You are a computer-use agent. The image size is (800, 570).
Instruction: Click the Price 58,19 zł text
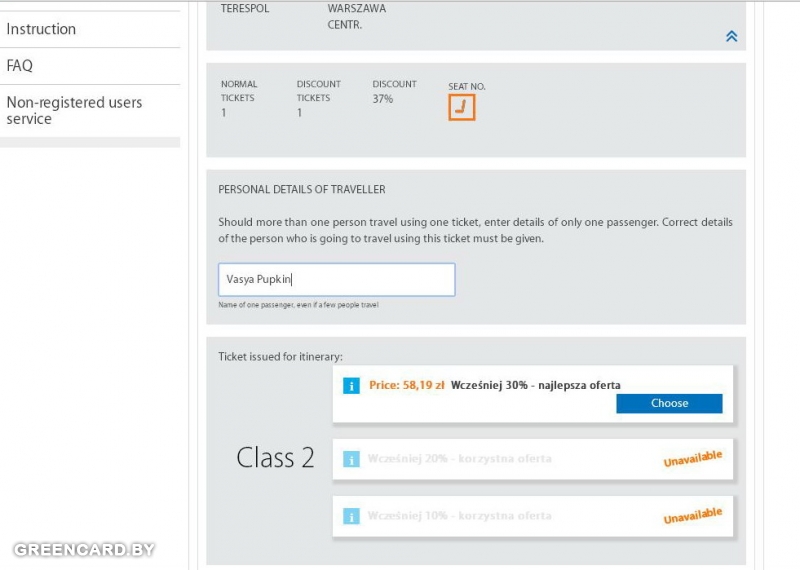(x=406, y=385)
